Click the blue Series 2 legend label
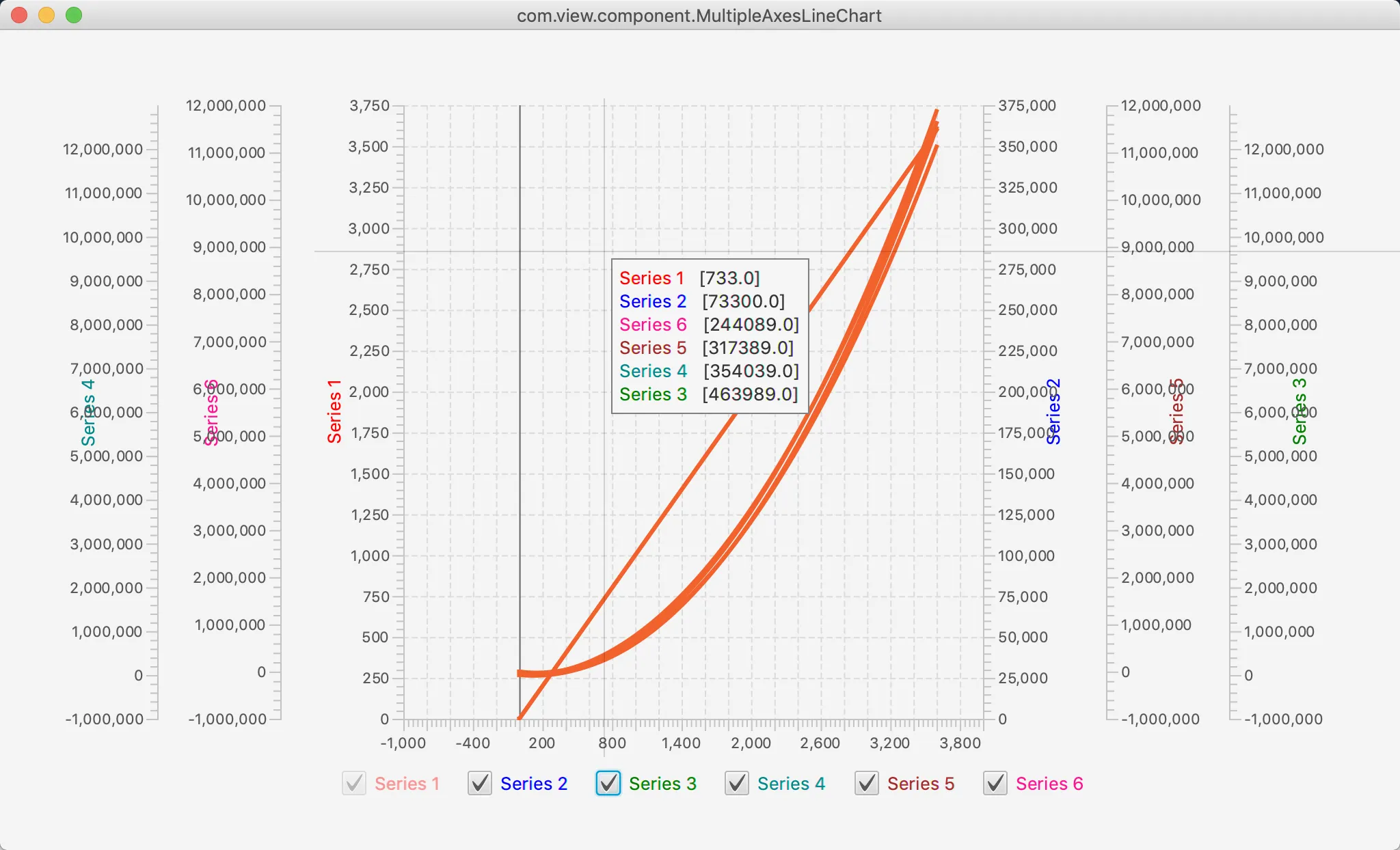Screen dimensions: 1400x850 533,784
